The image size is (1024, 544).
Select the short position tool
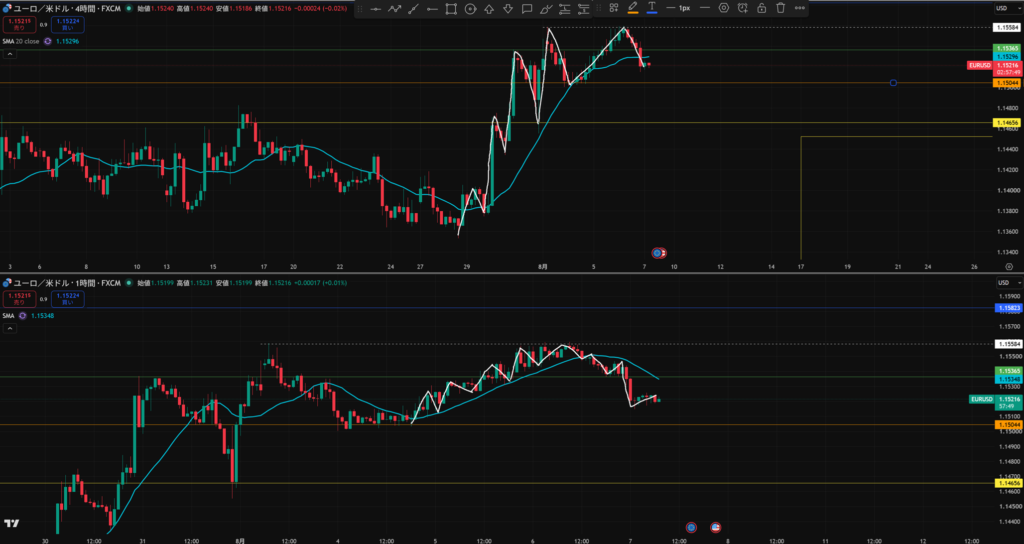coord(584,8)
